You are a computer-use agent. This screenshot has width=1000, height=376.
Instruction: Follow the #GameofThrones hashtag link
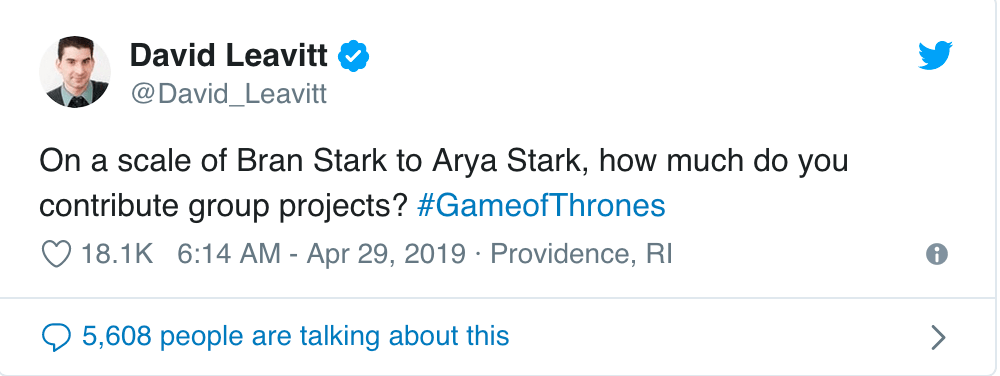pos(541,206)
